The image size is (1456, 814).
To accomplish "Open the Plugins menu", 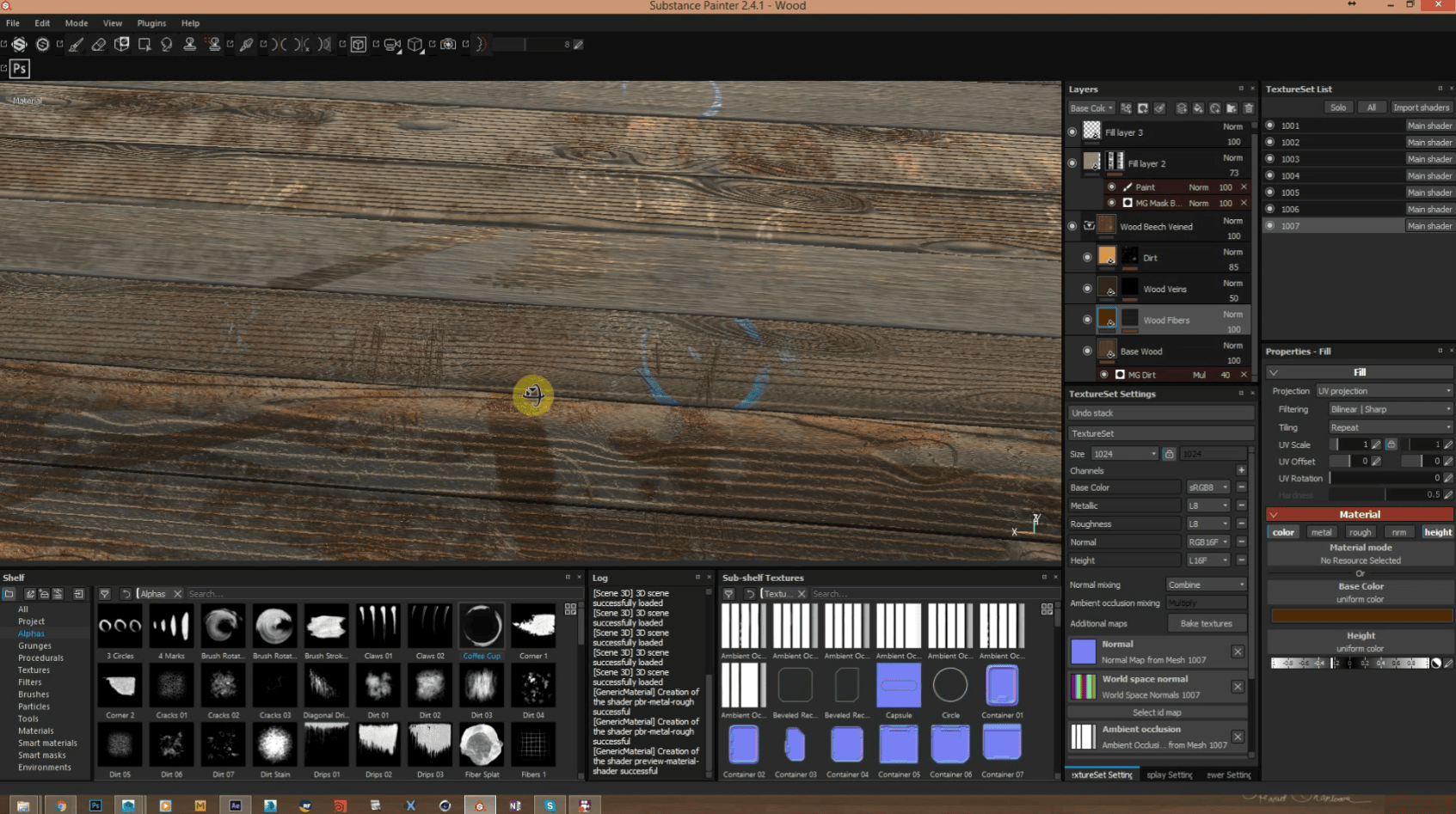I will click(x=151, y=23).
